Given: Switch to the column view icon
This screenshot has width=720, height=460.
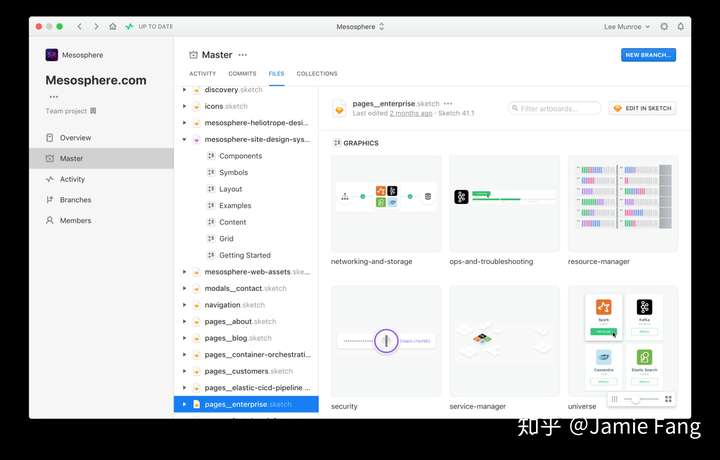Looking at the screenshot, I should tap(614, 399).
